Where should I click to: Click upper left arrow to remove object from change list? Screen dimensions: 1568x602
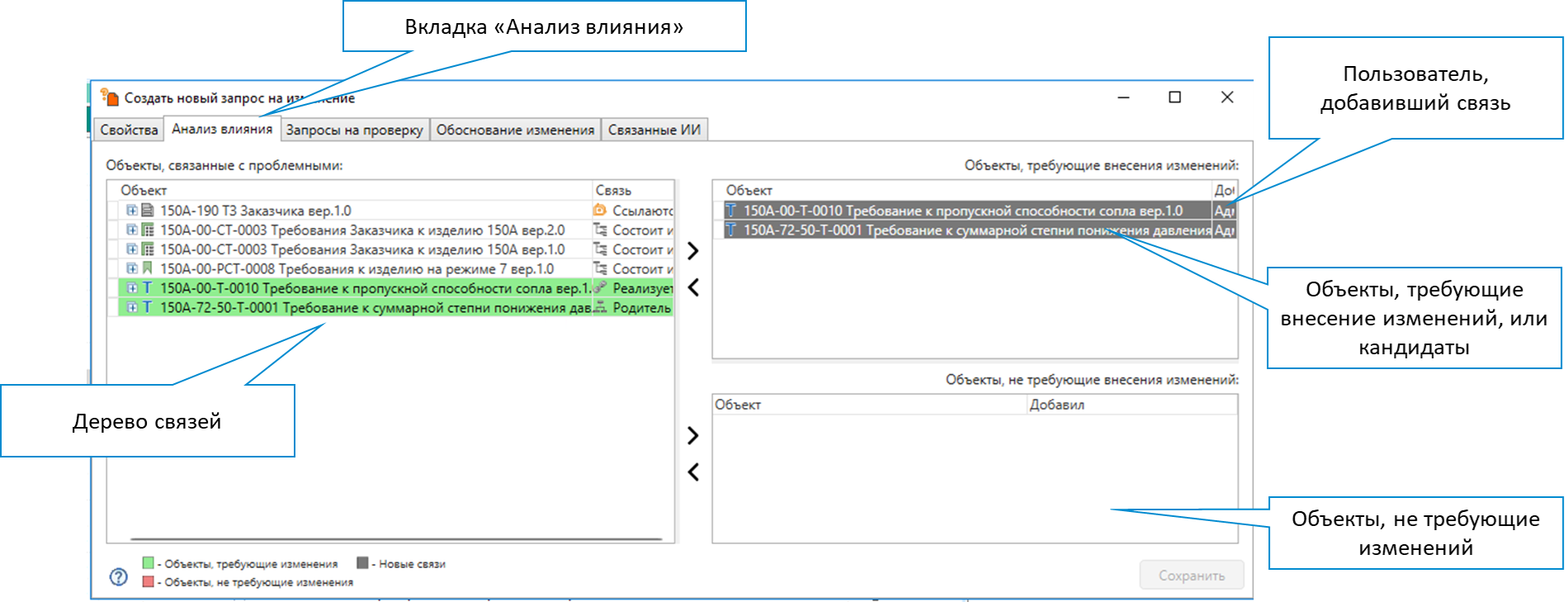pos(693,287)
